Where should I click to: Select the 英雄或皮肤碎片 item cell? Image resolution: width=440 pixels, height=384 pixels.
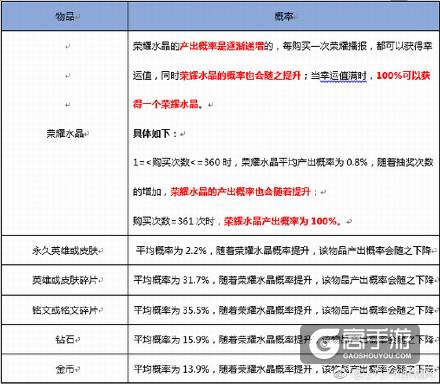tap(65, 280)
